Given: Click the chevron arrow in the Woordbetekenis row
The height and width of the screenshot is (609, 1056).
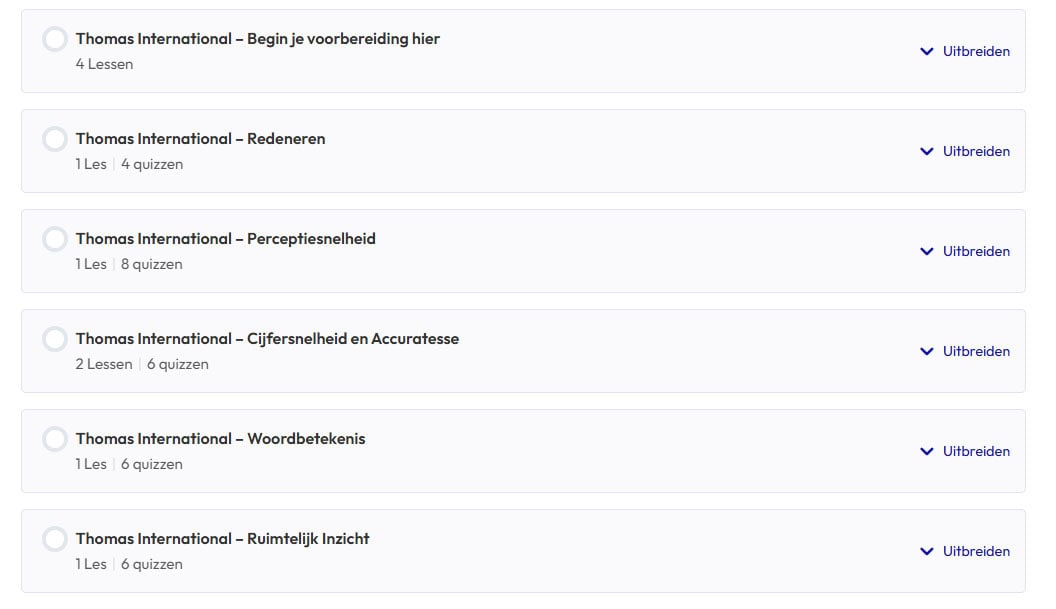Looking at the screenshot, I should click(x=926, y=451).
